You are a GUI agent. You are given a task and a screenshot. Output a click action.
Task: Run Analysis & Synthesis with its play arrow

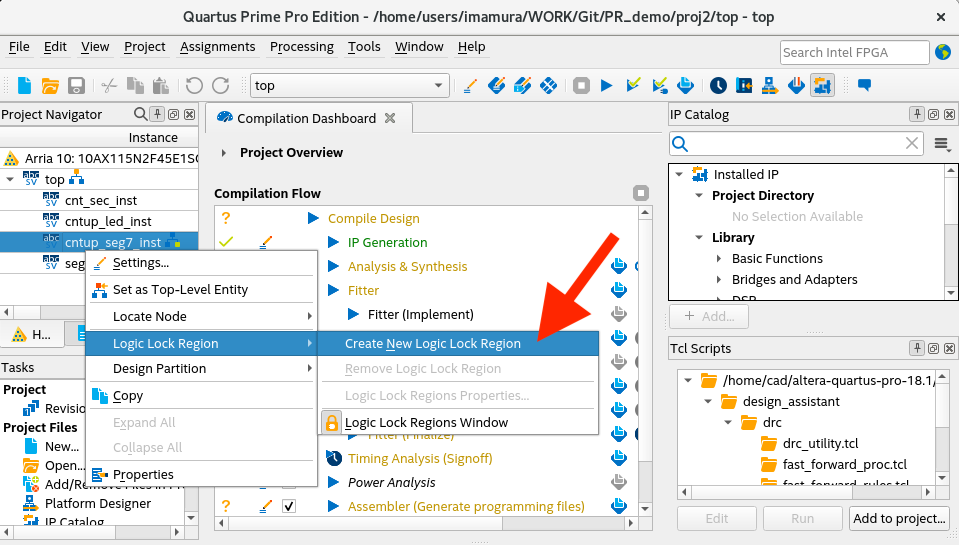pos(333,266)
